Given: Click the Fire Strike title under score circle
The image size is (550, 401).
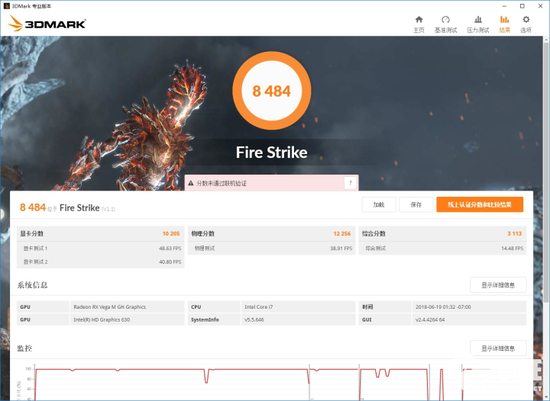Looking at the screenshot, I should [271, 152].
